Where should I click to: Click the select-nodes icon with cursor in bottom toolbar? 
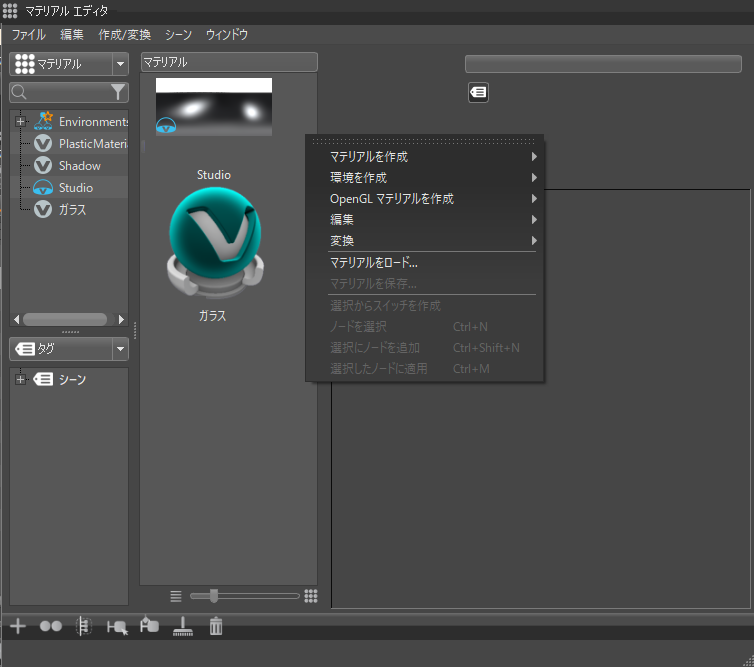[117, 627]
